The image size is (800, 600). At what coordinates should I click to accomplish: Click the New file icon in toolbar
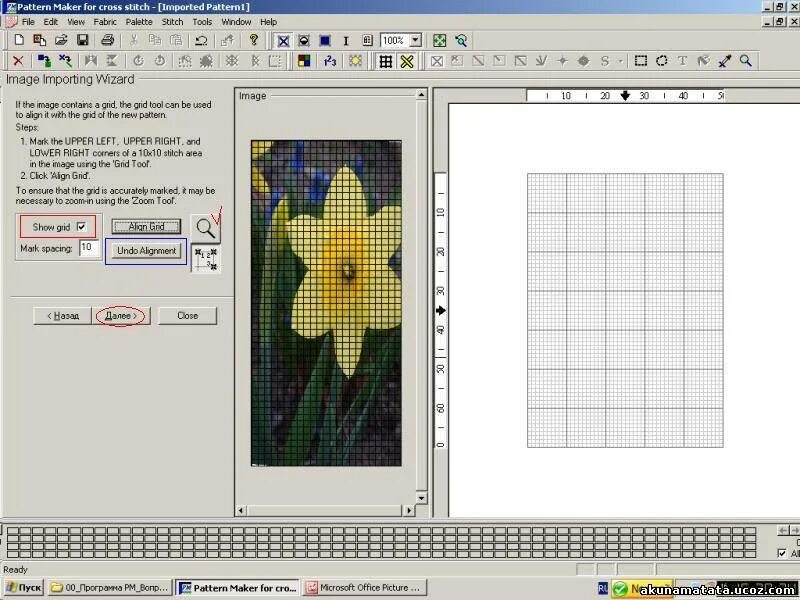19,40
